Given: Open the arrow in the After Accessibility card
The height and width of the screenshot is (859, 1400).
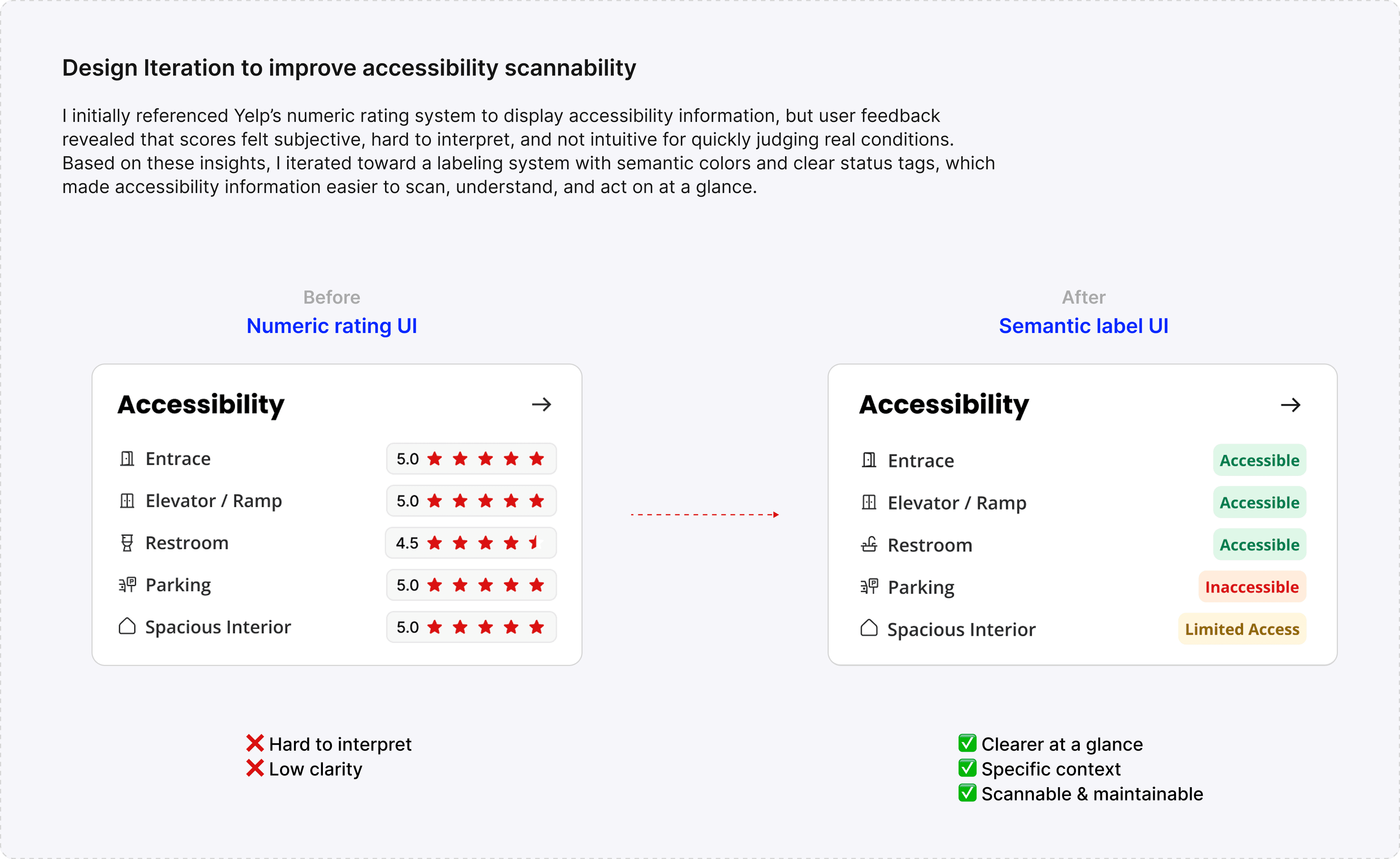Looking at the screenshot, I should 1290,405.
